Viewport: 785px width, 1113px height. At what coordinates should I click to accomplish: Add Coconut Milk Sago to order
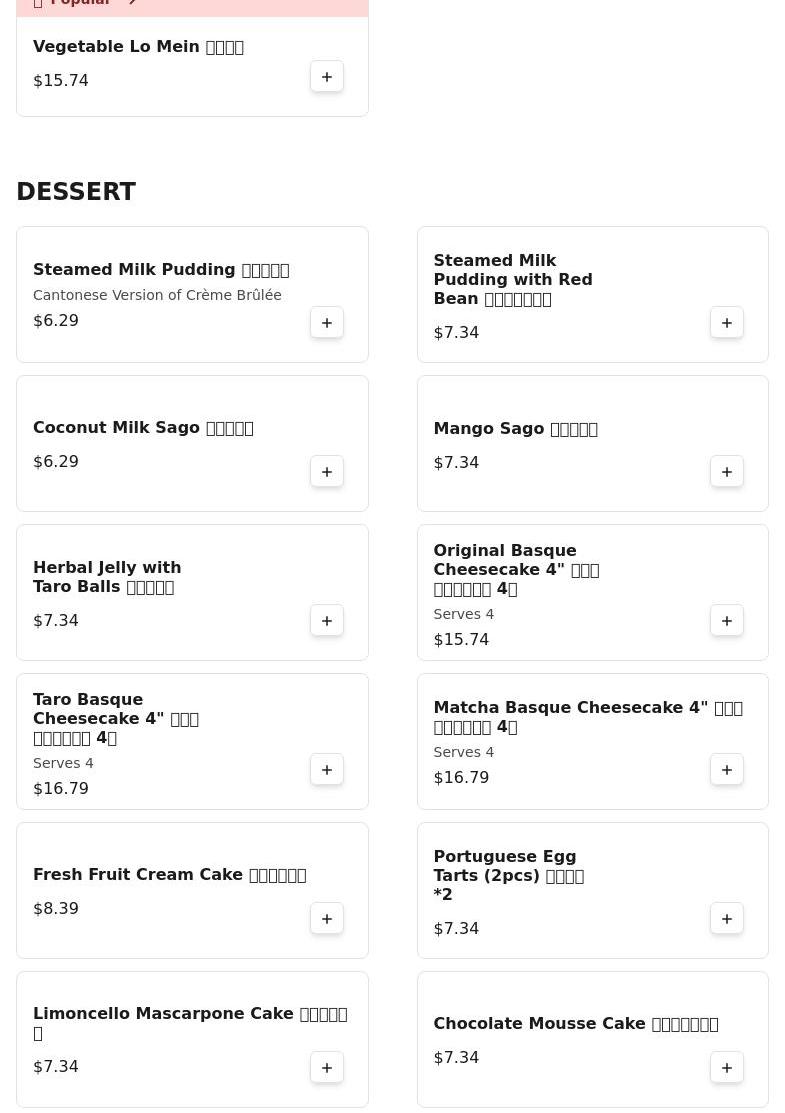click(x=327, y=472)
